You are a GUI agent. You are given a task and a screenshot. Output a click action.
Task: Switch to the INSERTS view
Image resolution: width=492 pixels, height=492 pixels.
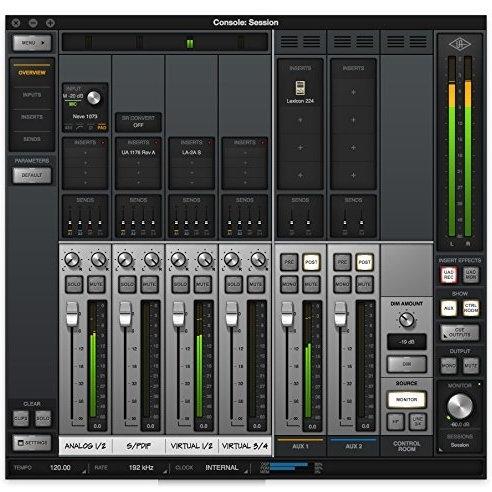pyautogui.click(x=32, y=117)
